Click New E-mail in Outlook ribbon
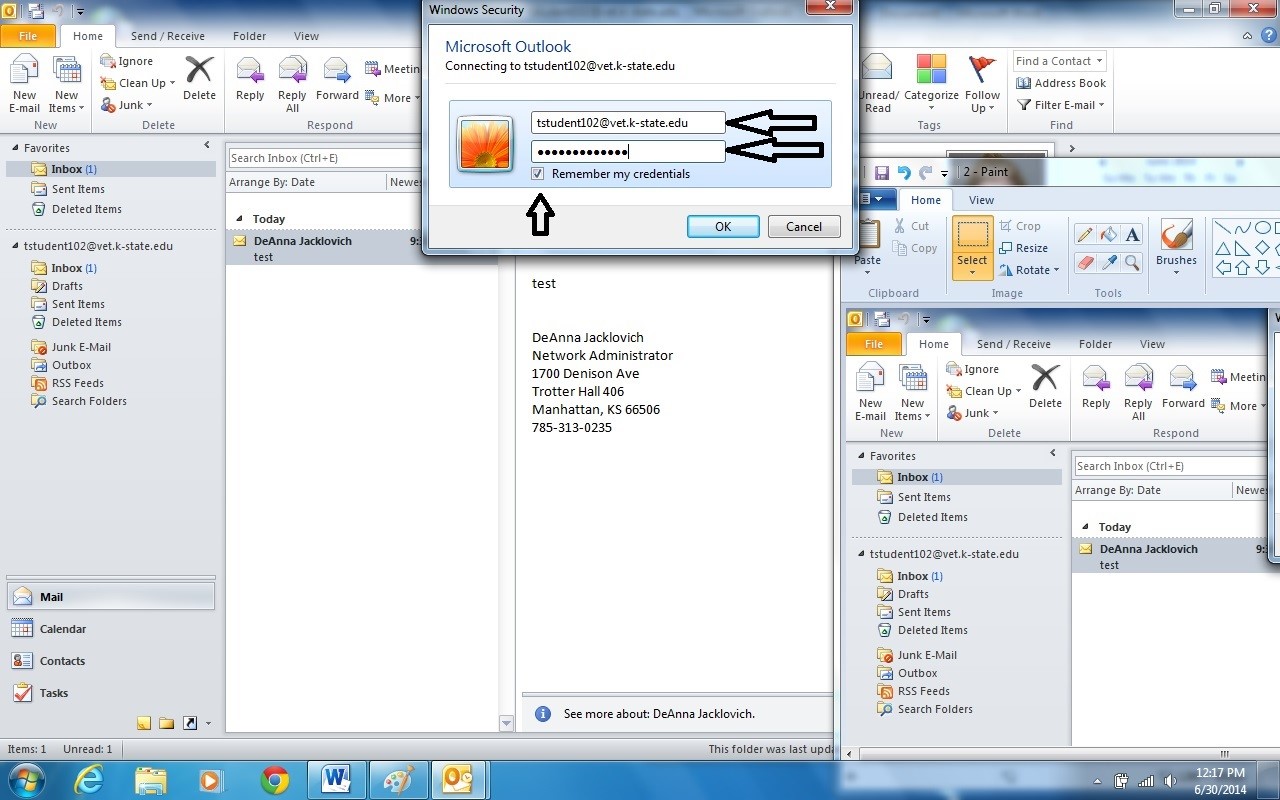Screen dimensions: 1280x800 coord(24,85)
